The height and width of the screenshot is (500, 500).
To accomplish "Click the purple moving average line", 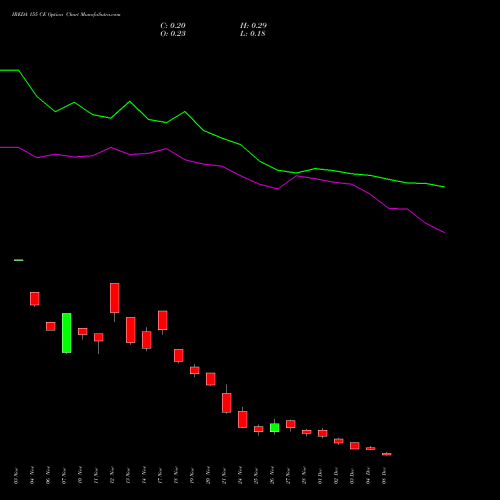I will 222,166.
